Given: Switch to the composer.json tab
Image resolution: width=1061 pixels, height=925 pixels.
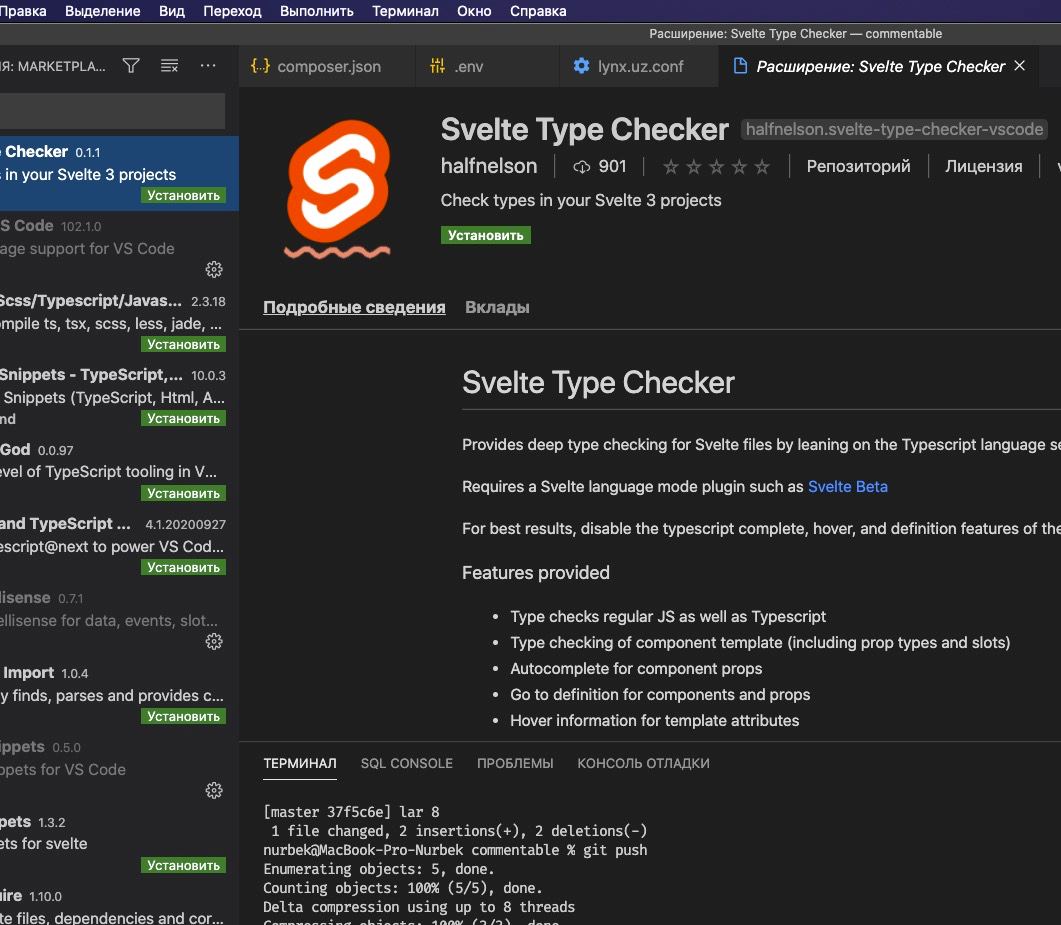Looking at the screenshot, I should [327, 66].
